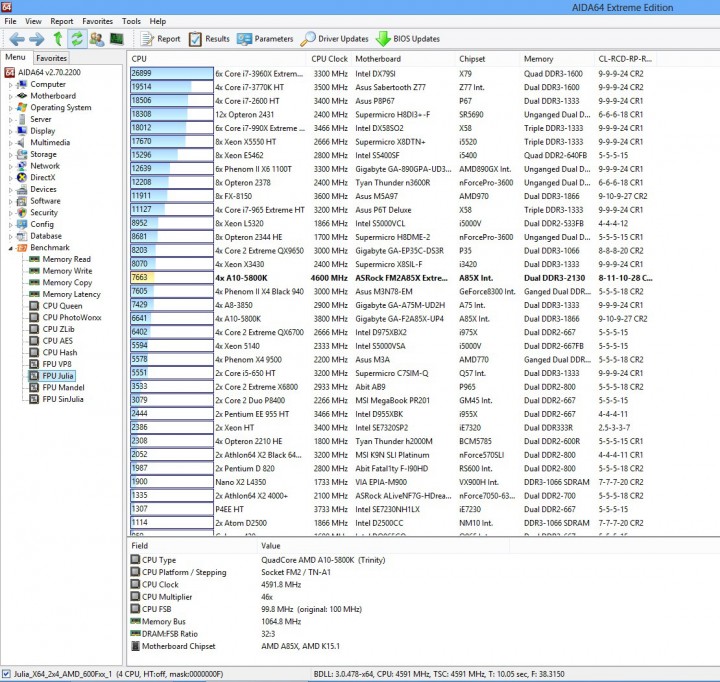This screenshot has width=720, height=682.
Task: Click the Forward arrow toolbar icon
Action: (36, 39)
